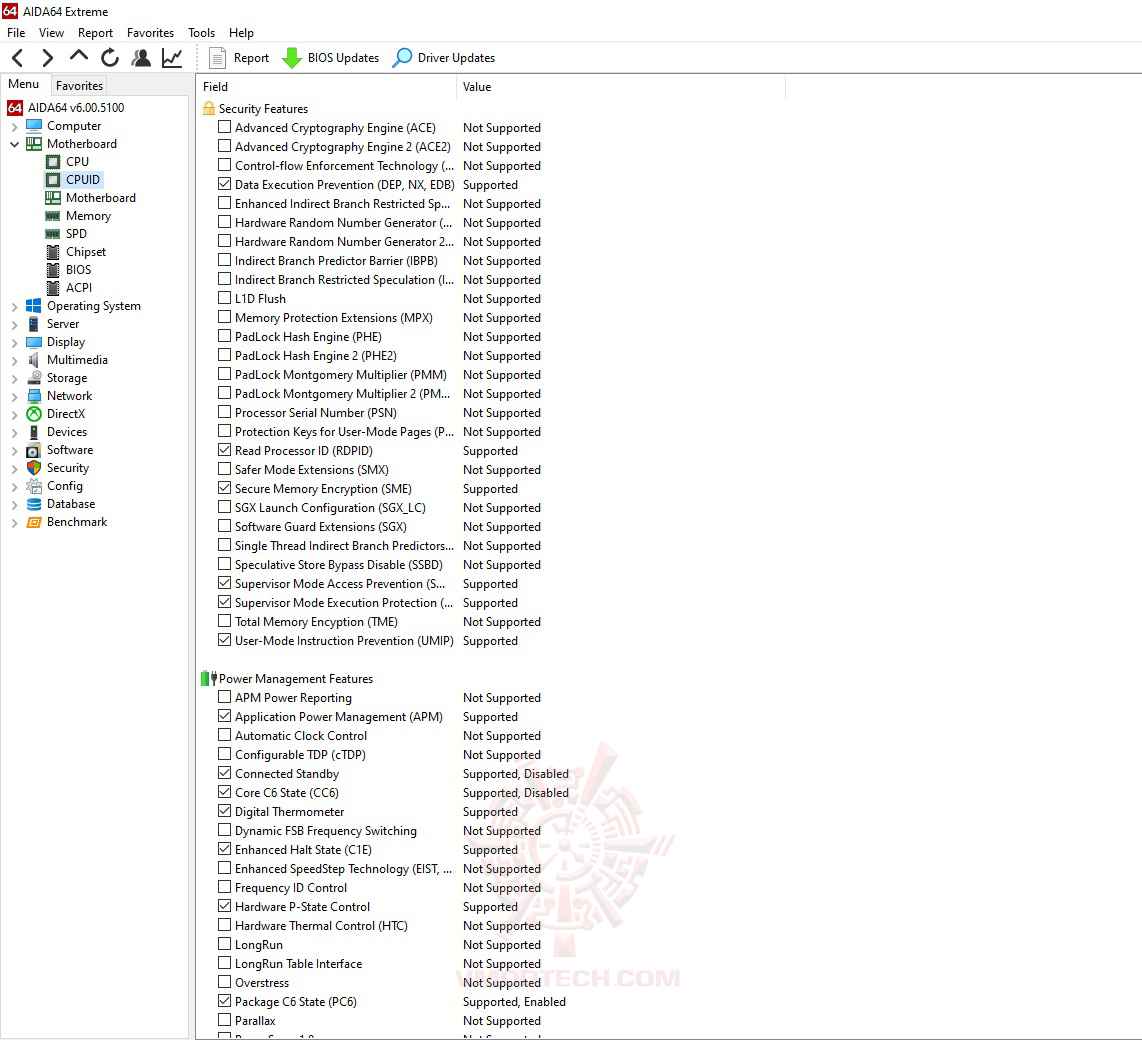Go forward with the right arrow toolbar icon
The image size is (1142, 1040).
[x=47, y=58]
